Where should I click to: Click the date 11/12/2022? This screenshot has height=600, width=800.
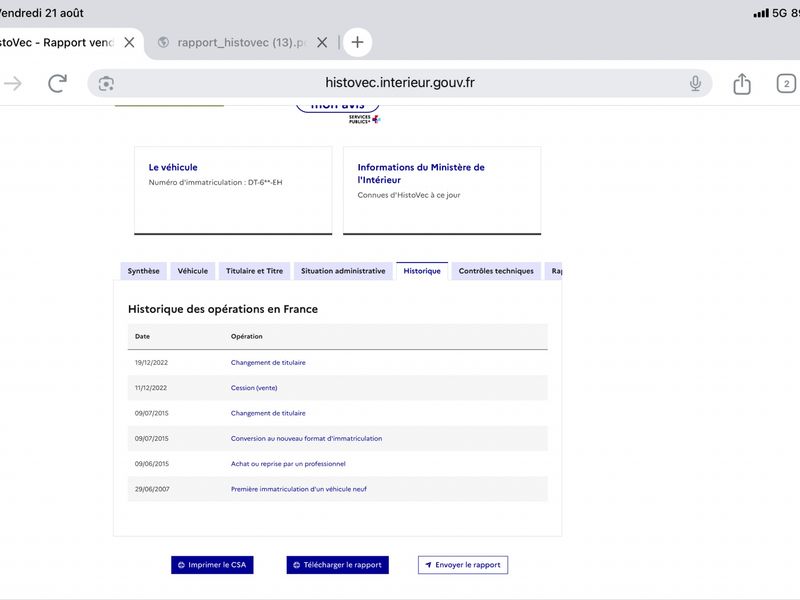151,388
